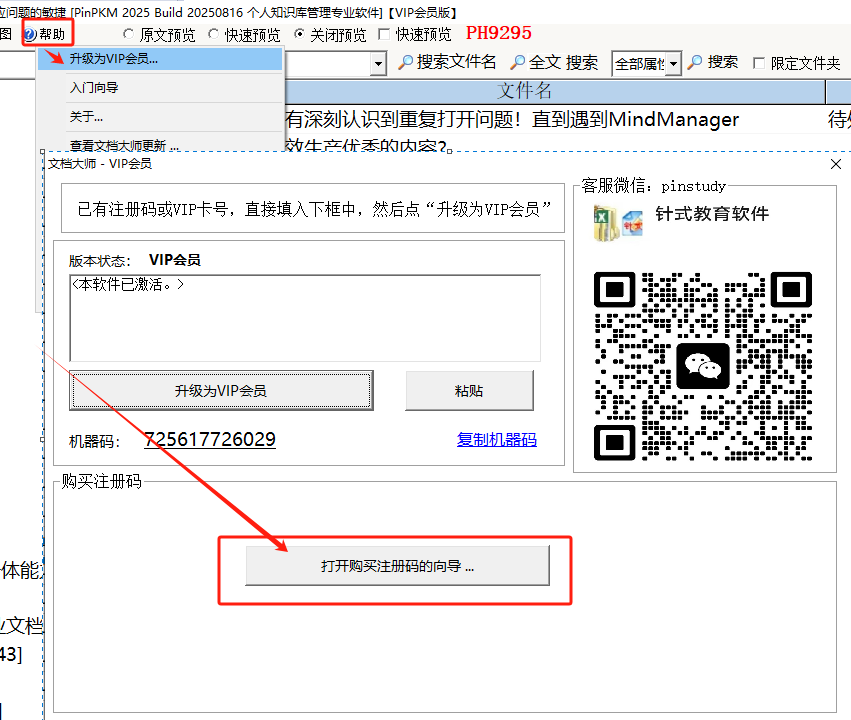Click the Excel folder icon near 针式教育软件

point(603,222)
